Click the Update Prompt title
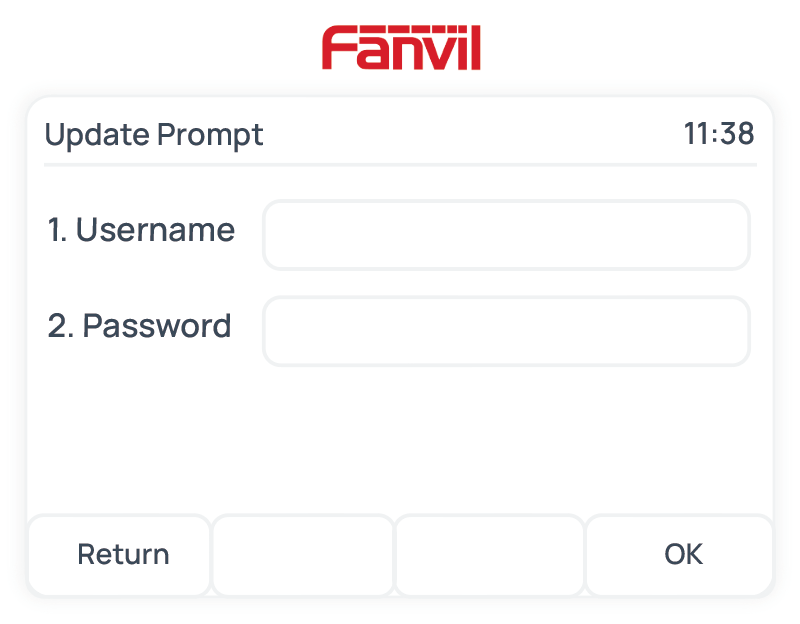This screenshot has width=800, height=624. point(153,134)
